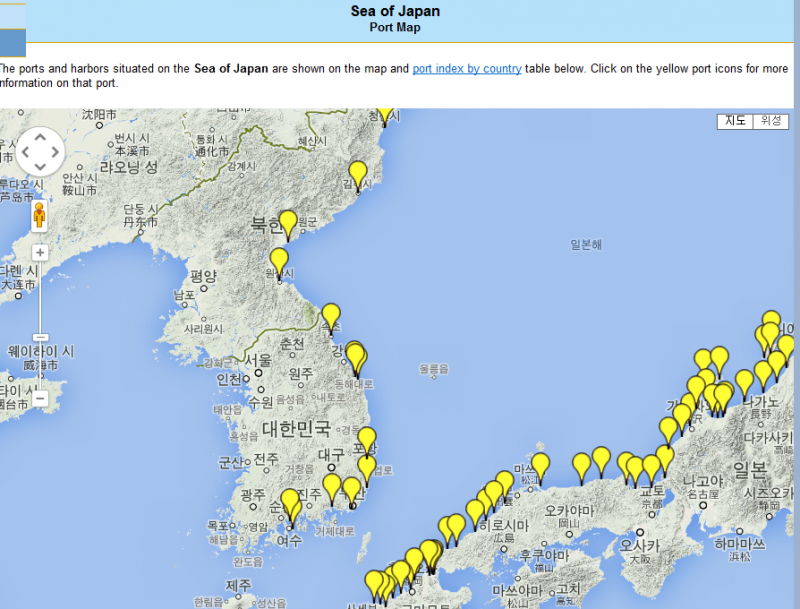
Task: Zoom in with the plus button
Action: 40,253
